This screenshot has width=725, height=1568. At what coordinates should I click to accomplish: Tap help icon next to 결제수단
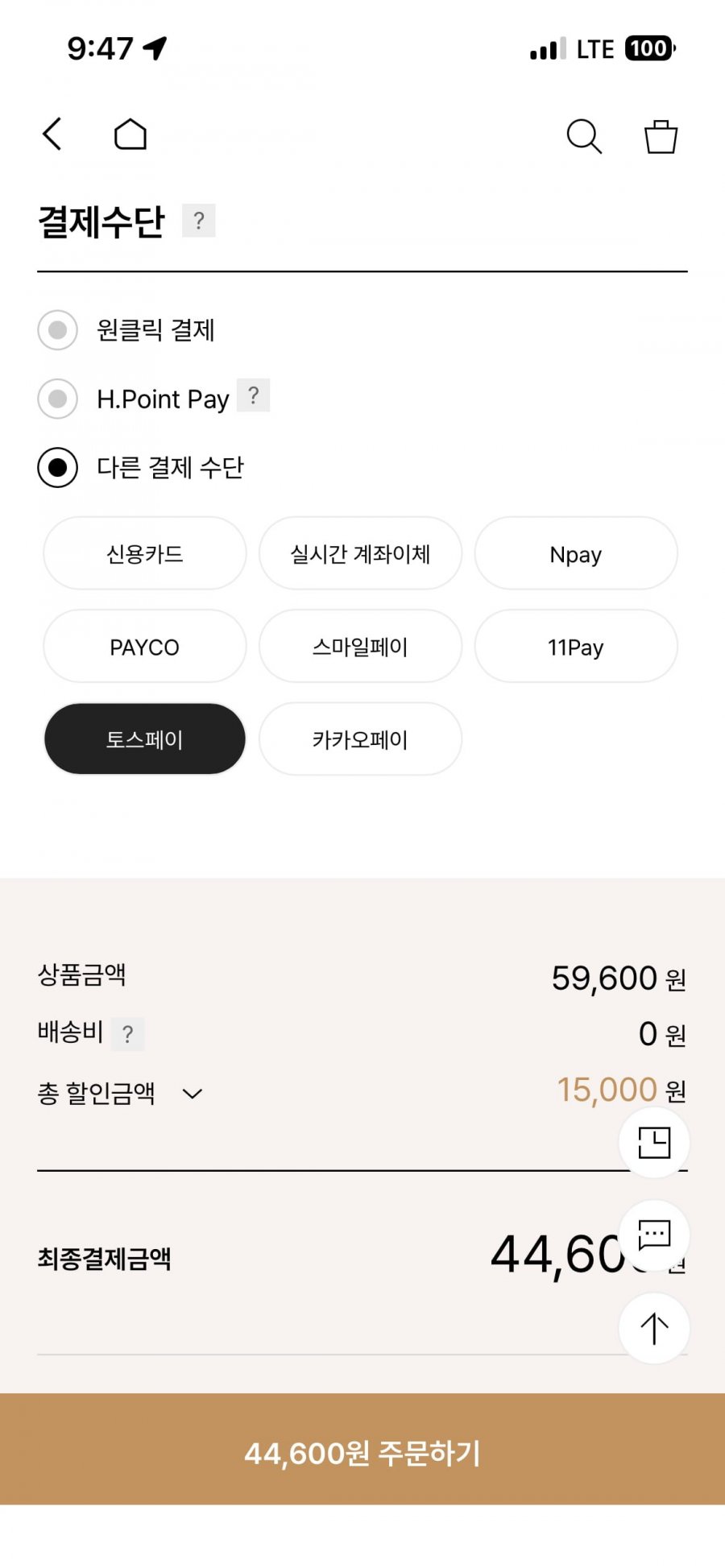point(199,221)
